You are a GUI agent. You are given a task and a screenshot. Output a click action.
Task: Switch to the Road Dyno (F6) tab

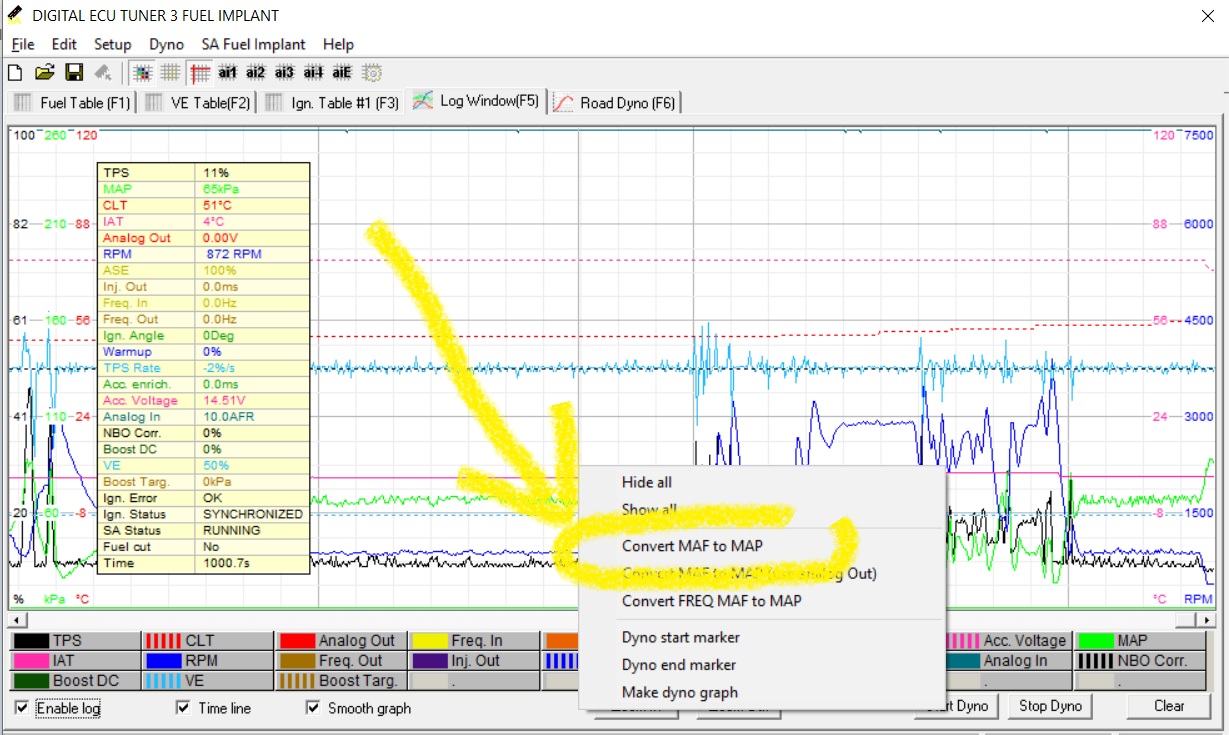pos(616,102)
